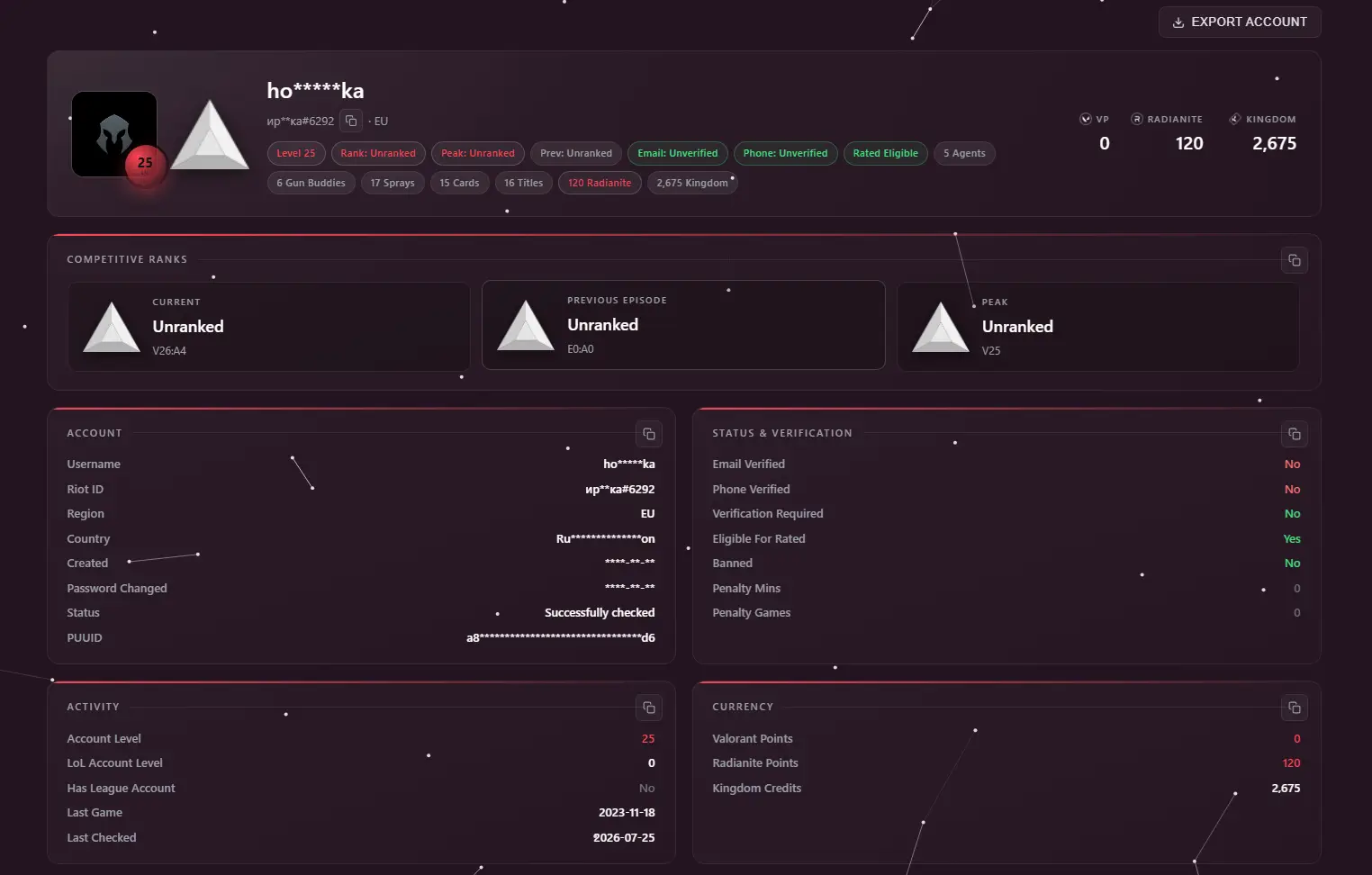Click the 5 Agents badge
The width and height of the screenshot is (1372, 875).
pos(964,153)
